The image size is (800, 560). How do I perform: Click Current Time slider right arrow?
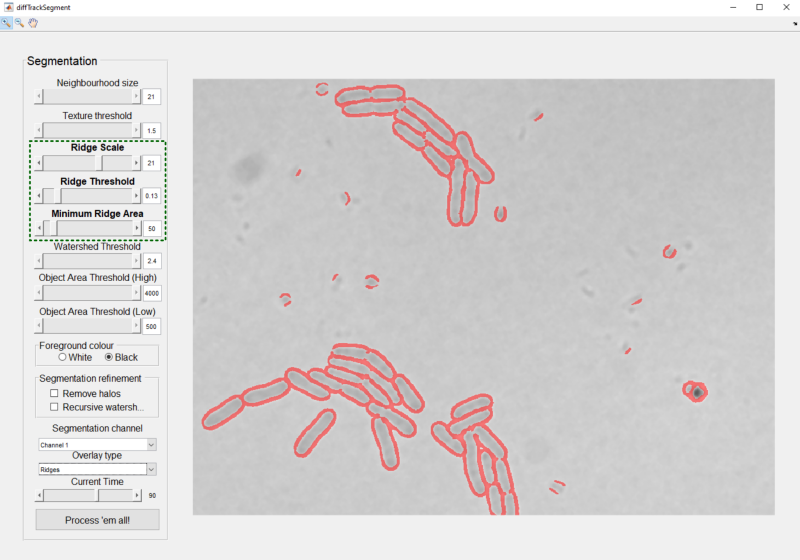[x=136, y=495]
